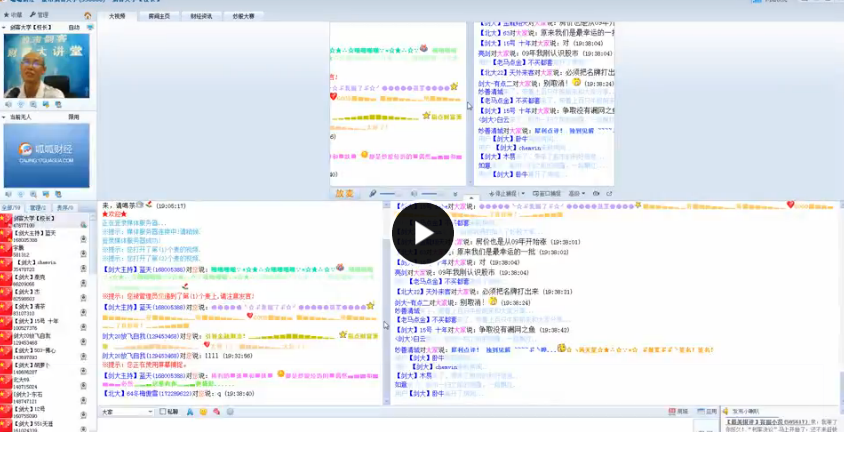This screenshot has width=844, height=455.
Task: Select user 【剑大】chenvin in the list
Action: coord(46,265)
